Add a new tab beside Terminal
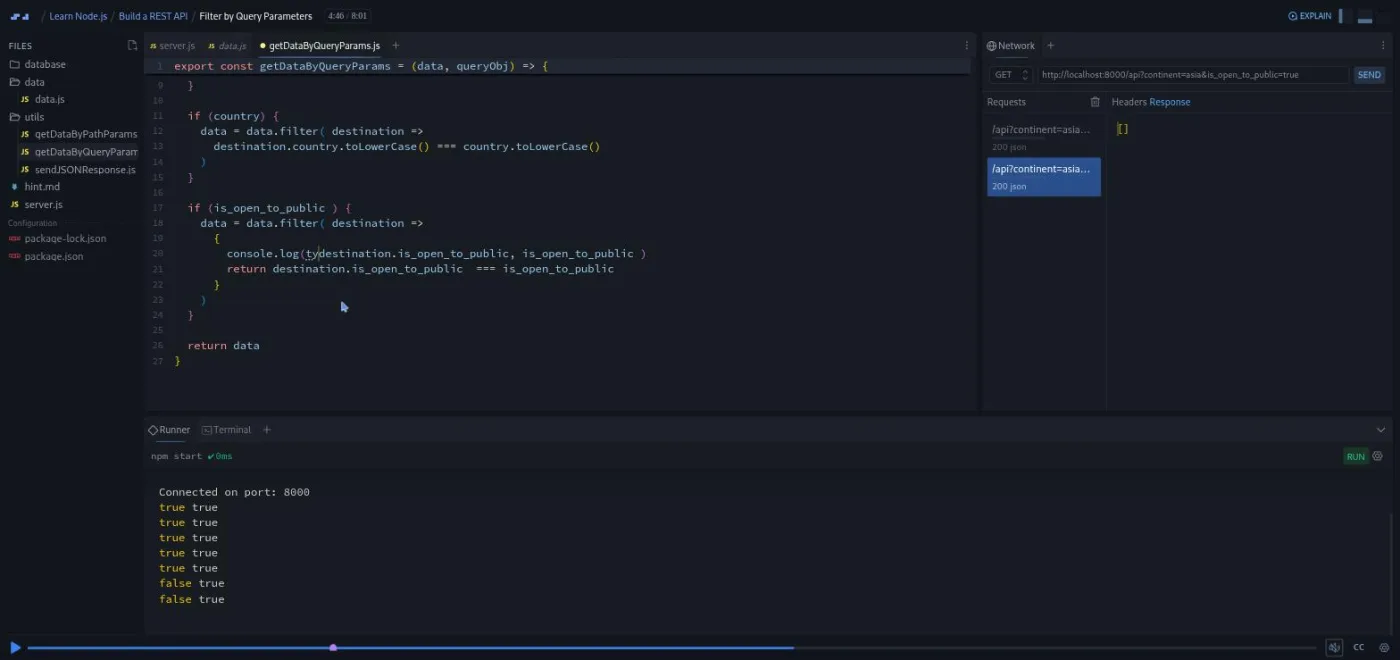1400x660 pixels. tap(266, 430)
